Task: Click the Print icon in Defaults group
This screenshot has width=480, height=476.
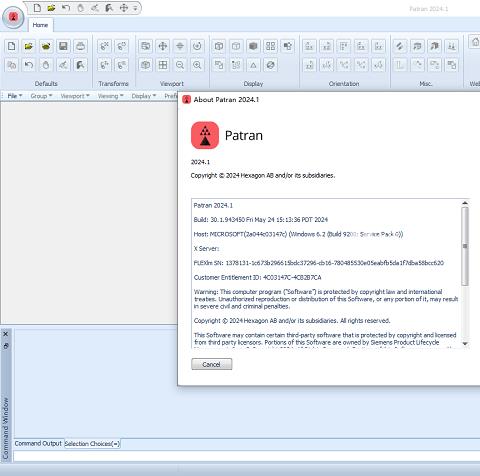Action: pyautogui.click(x=80, y=46)
